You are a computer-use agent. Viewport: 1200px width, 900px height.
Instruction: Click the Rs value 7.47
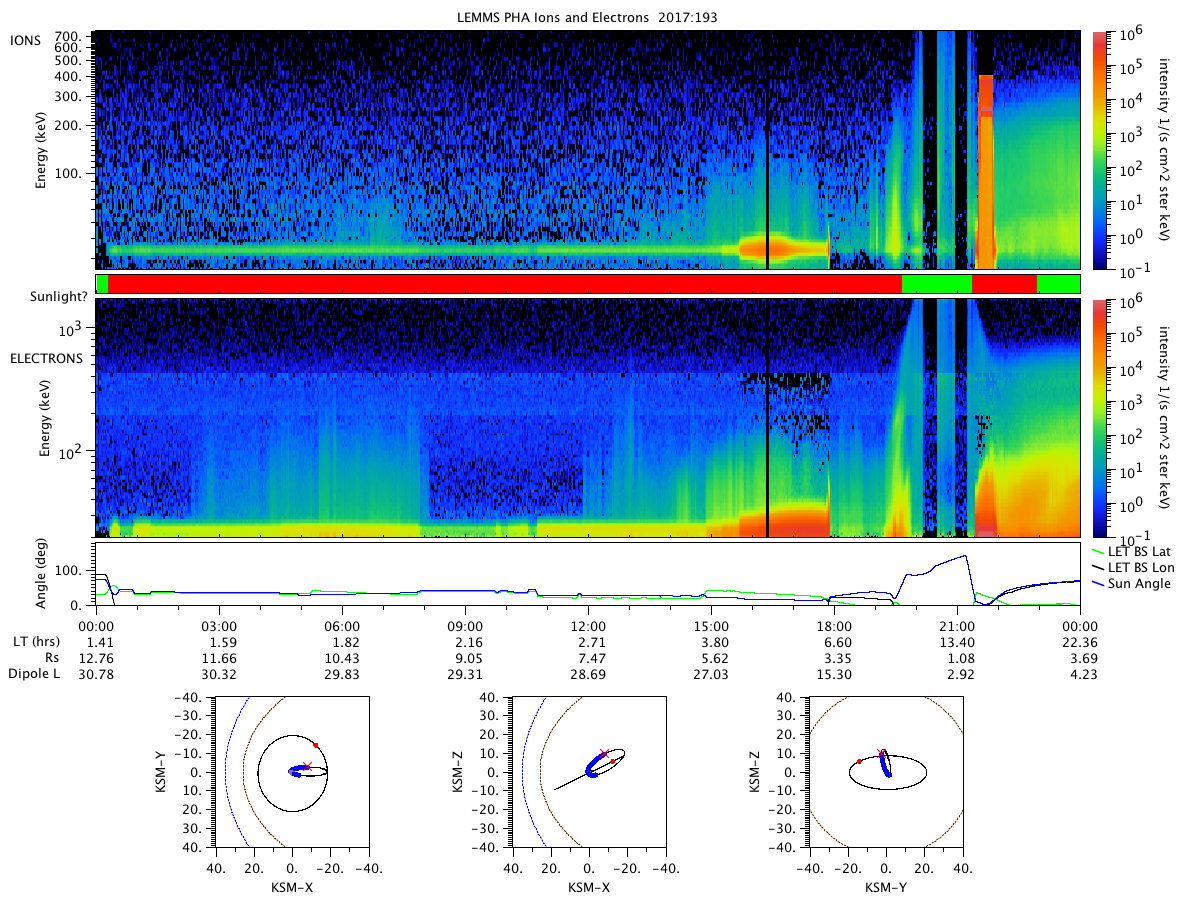588,658
